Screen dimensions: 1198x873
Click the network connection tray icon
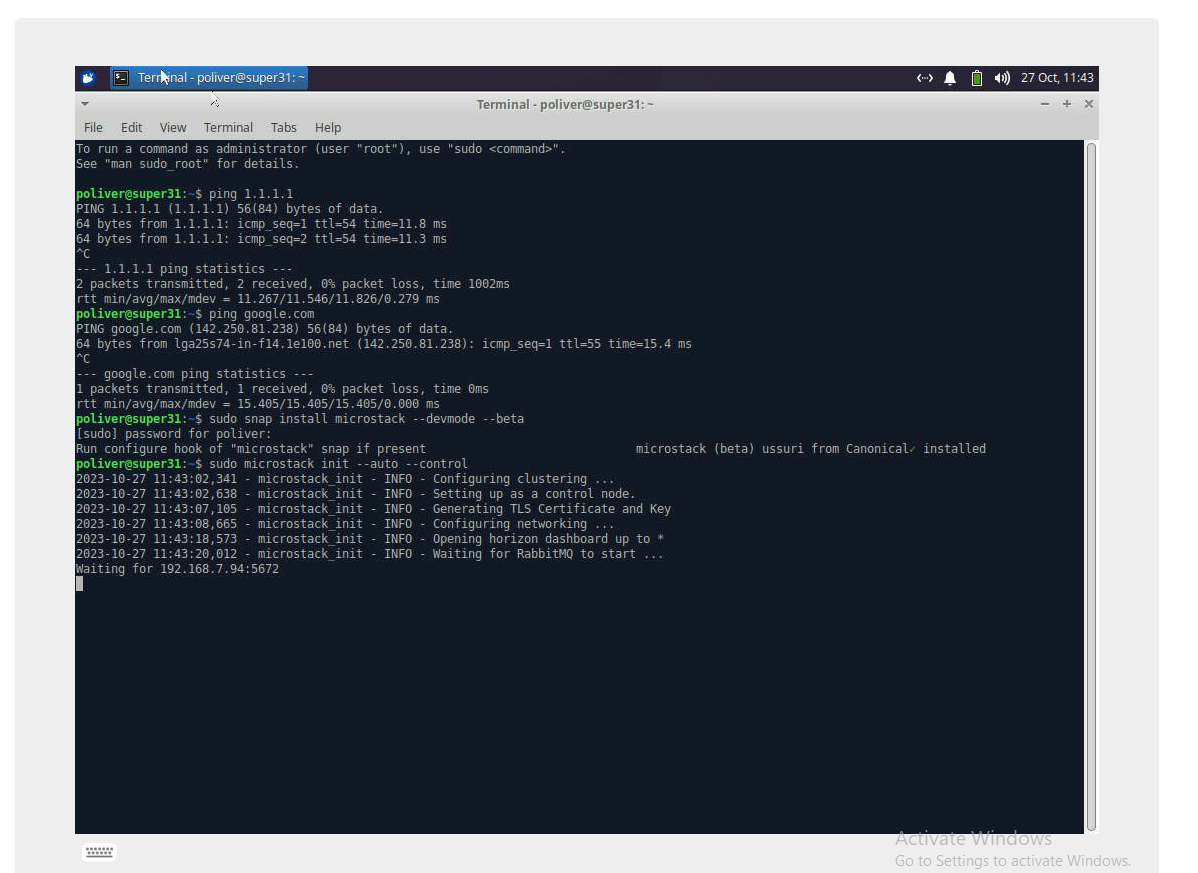[924, 78]
